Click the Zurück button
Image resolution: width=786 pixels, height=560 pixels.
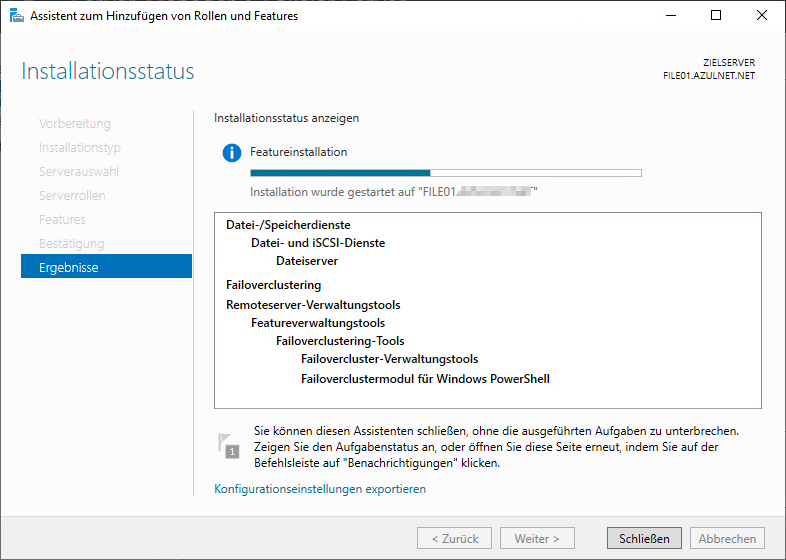[454, 538]
